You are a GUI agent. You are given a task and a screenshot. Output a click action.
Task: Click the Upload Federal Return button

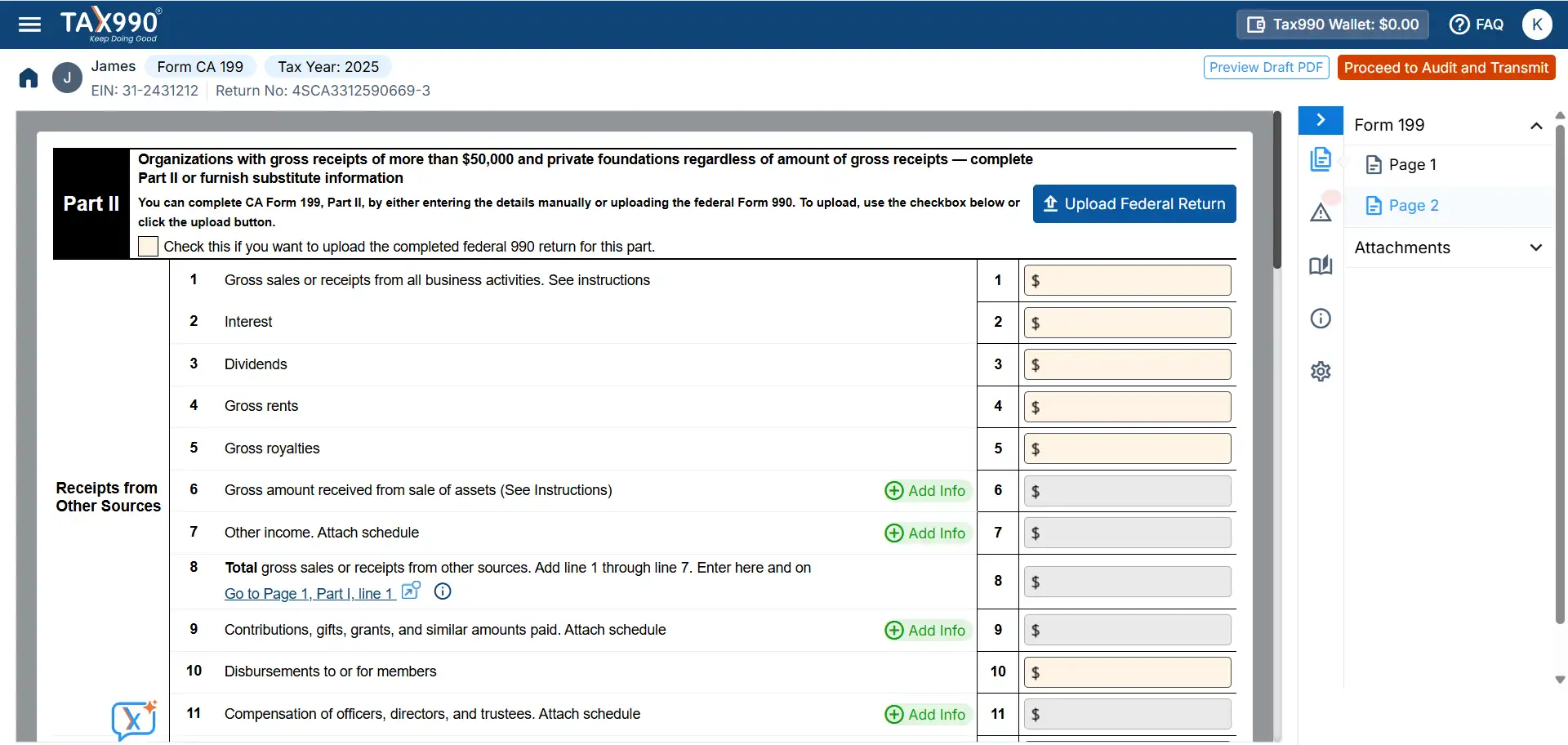(1134, 203)
